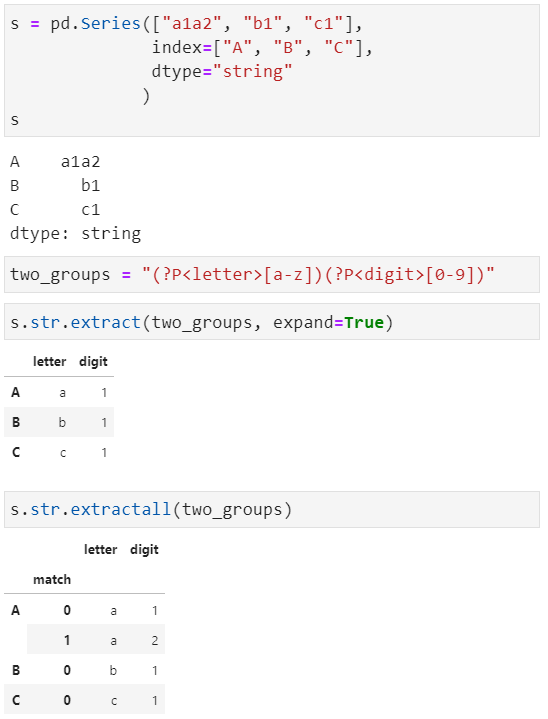Click the expand=True keyword in code

click(x=328, y=322)
